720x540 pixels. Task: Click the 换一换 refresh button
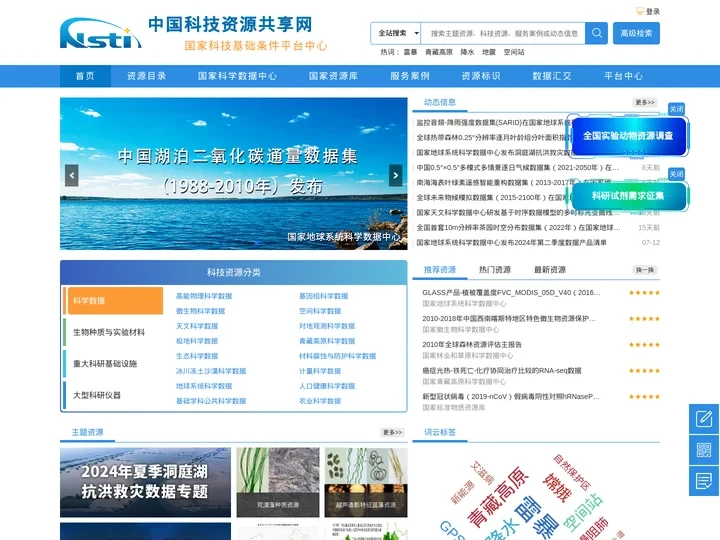(645, 270)
